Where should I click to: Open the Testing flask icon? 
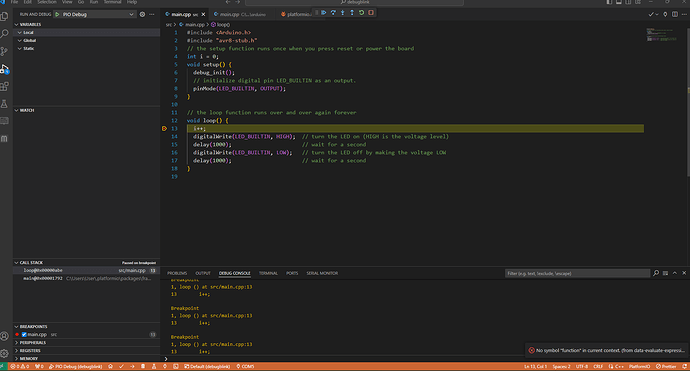point(4,104)
